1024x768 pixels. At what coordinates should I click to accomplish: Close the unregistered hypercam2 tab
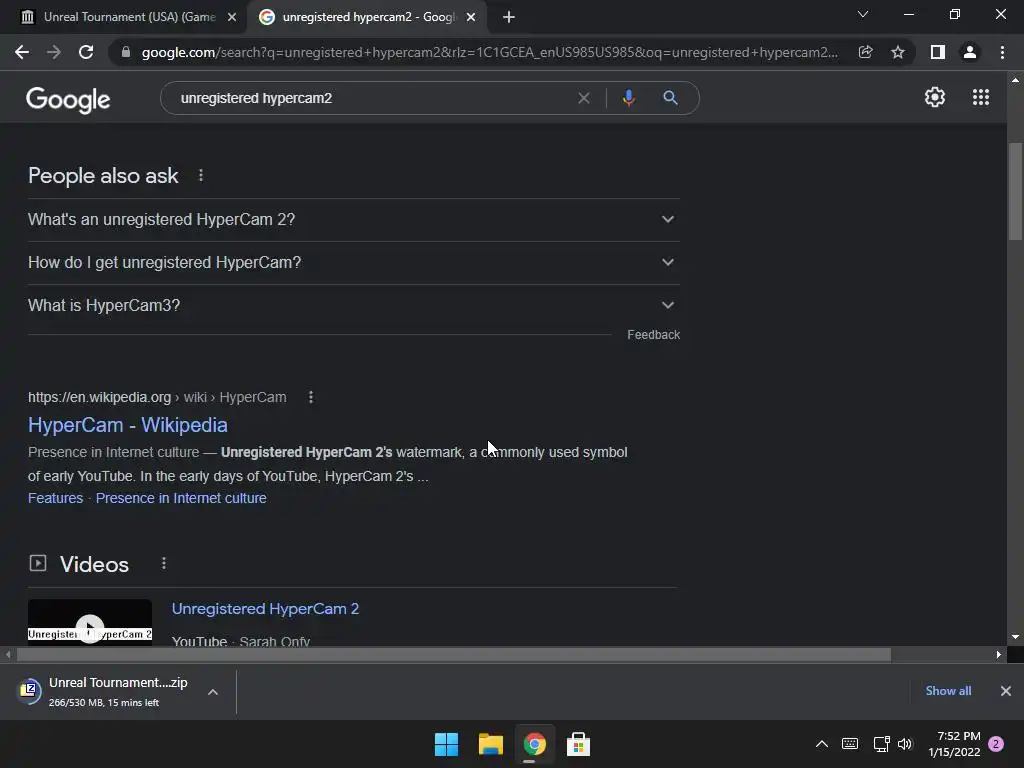pos(471,17)
